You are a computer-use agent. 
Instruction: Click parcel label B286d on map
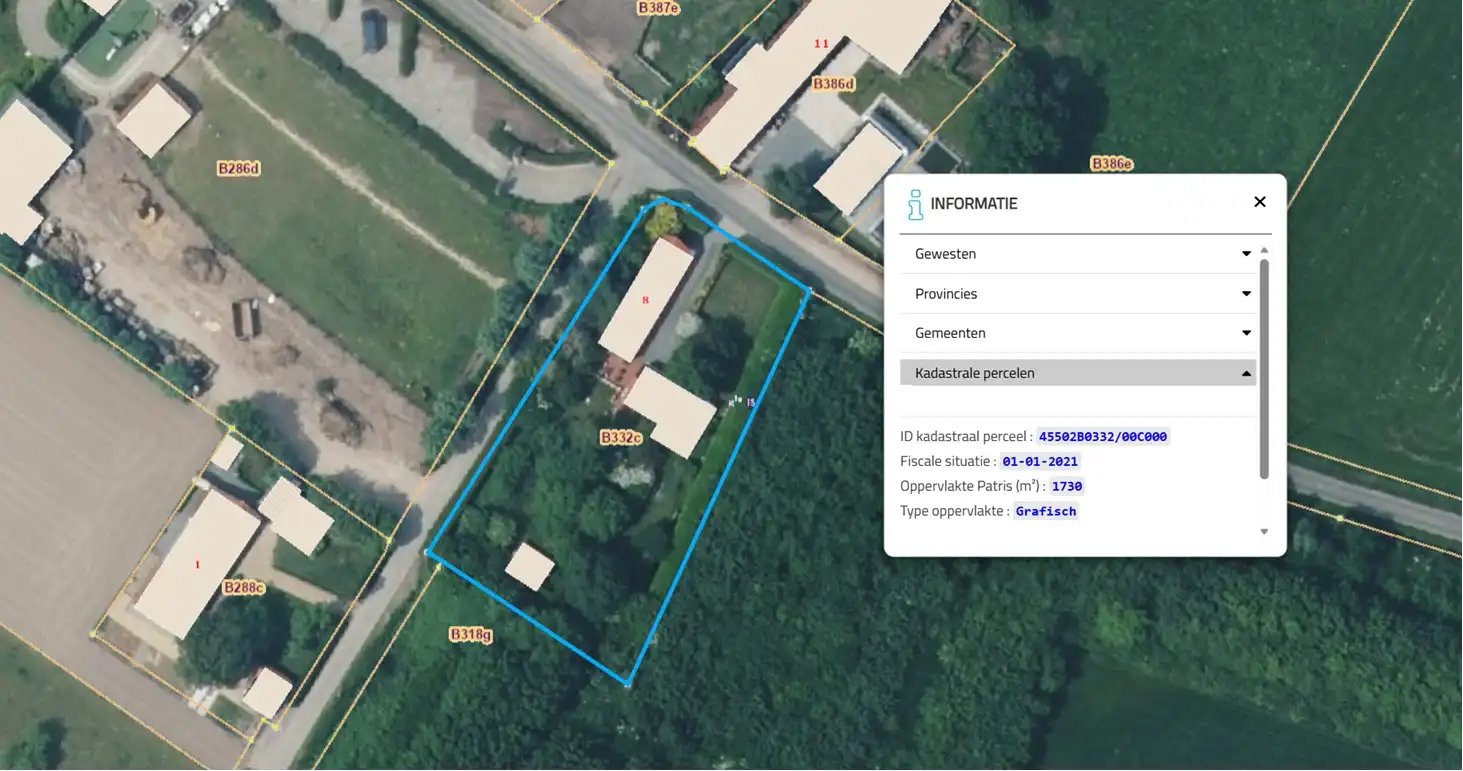(239, 169)
